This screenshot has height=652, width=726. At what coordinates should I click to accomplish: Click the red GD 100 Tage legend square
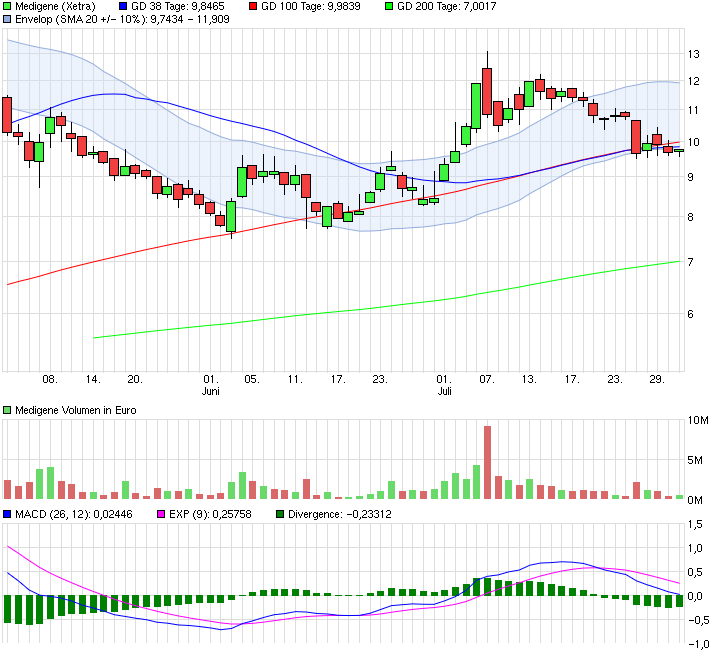252,6
